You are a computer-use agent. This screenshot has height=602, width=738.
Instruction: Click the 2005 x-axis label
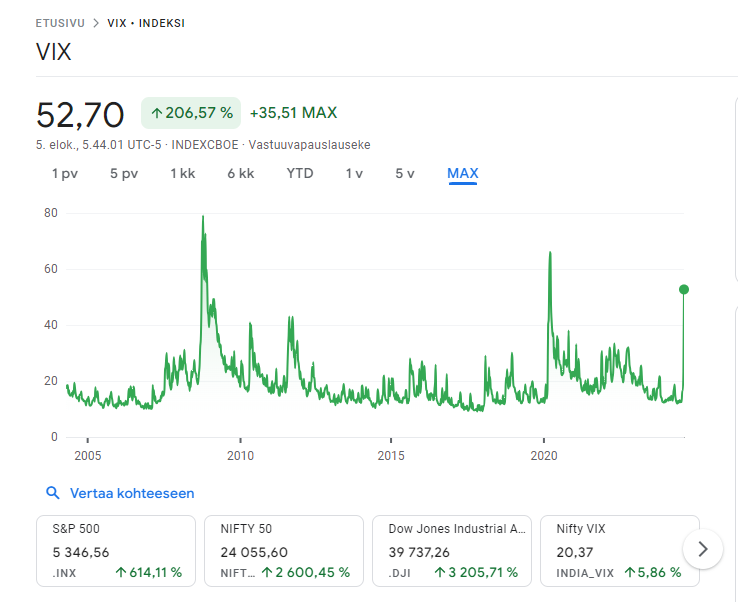88,456
